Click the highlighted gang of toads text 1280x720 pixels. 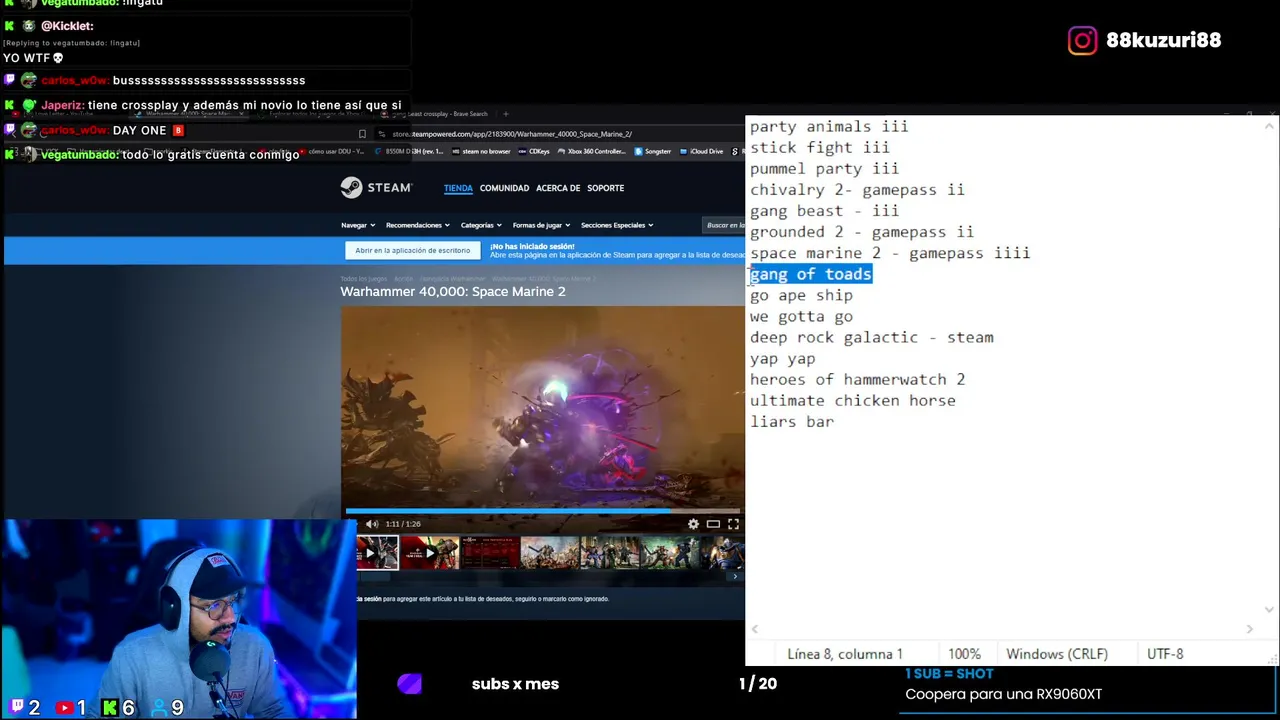[x=811, y=274]
